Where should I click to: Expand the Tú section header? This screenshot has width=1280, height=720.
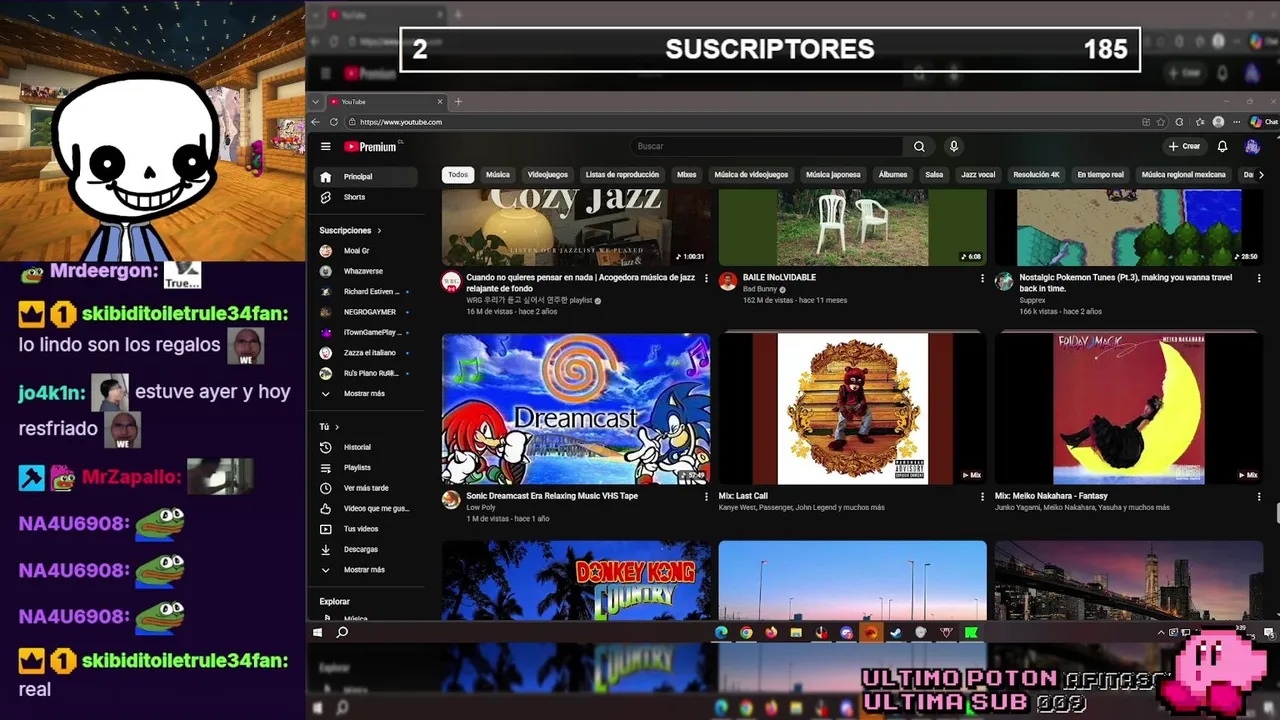coord(329,426)
